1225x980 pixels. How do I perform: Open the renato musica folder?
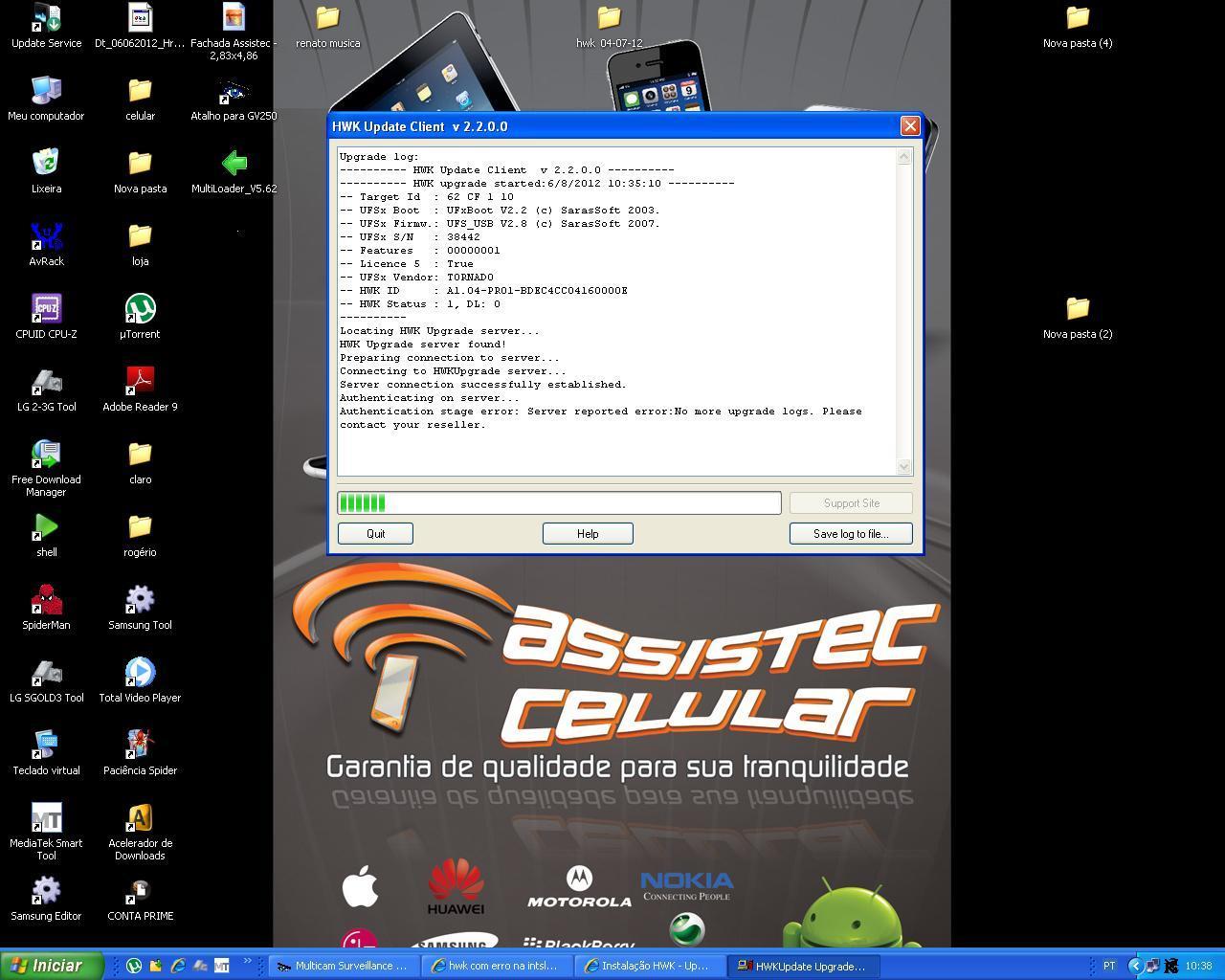[x=327, y=26]
